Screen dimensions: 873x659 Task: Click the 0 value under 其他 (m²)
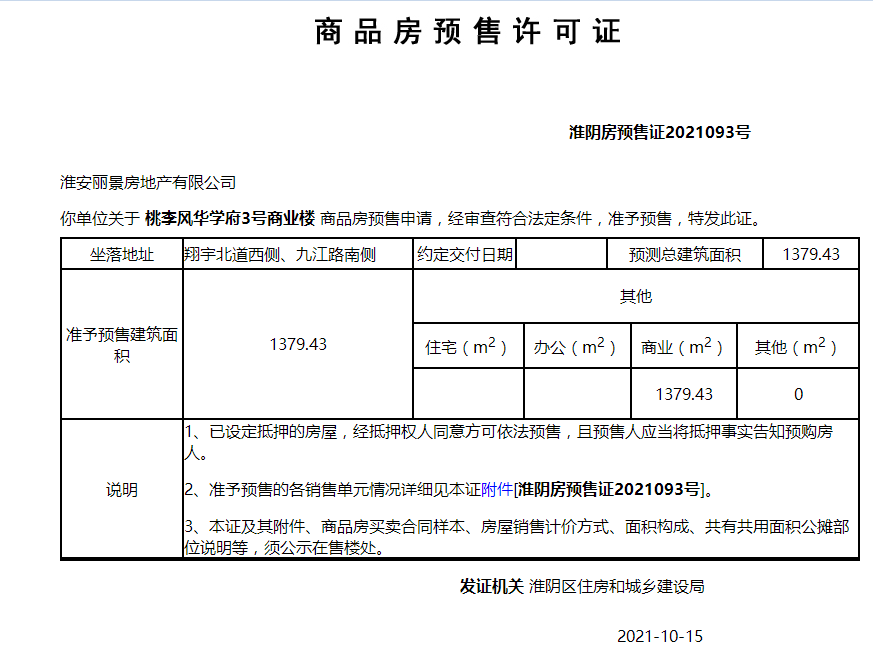pyautogui.click(x=798, y=394)
